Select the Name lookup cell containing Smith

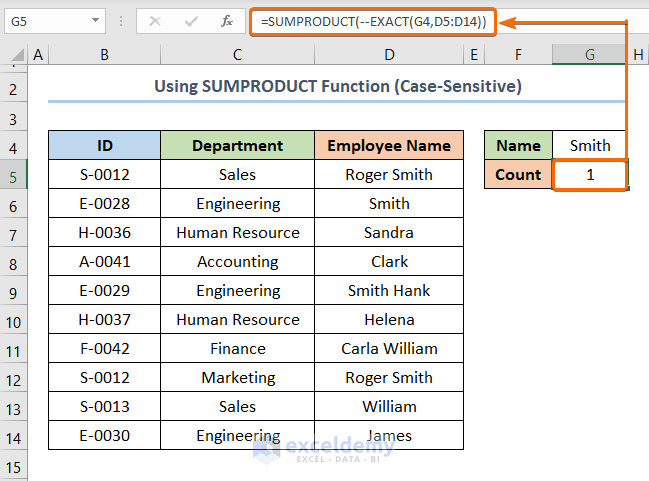[590, 146]
